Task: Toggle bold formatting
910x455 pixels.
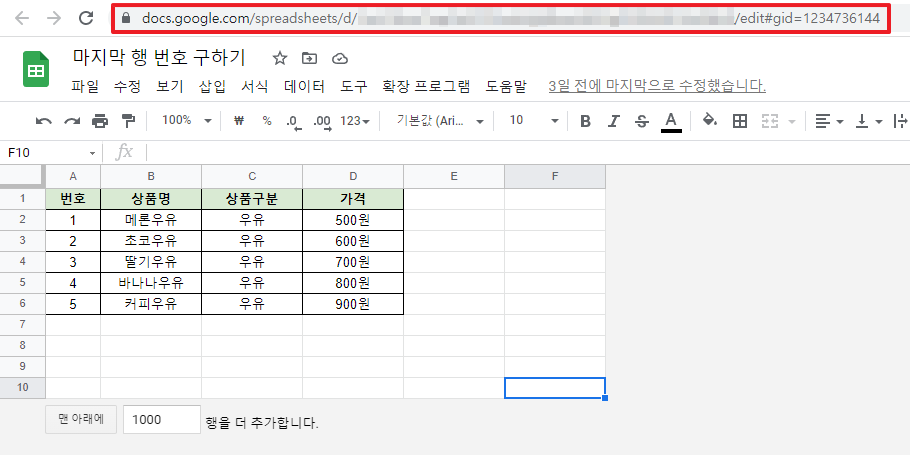Action: pyautogui.click(x=586, y=121)
